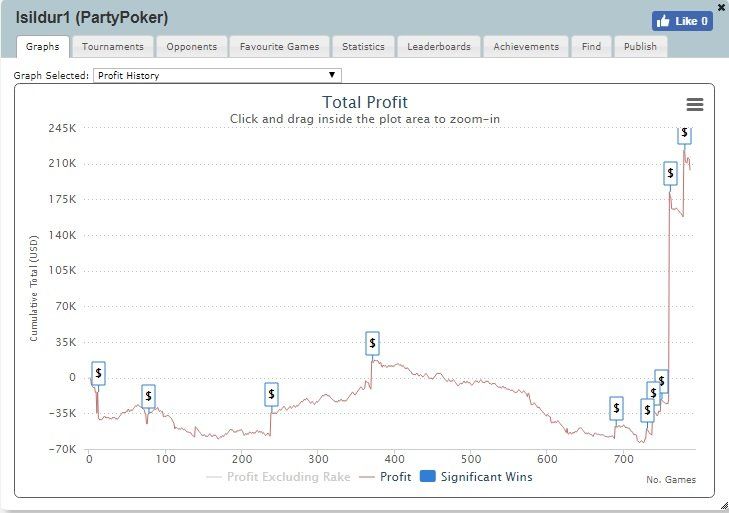Click the resize grip at window corner
This screenshot has width=729, height=513.
724,506
